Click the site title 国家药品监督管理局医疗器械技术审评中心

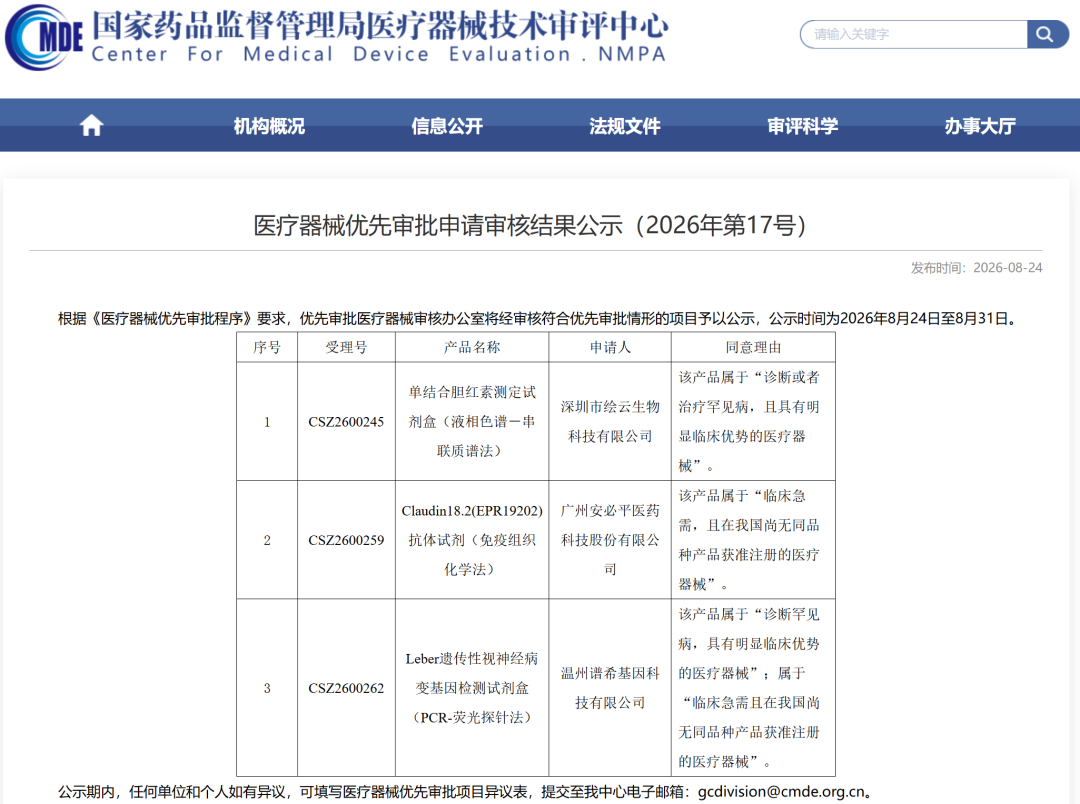pyautogui.click(x=380, y=25)
